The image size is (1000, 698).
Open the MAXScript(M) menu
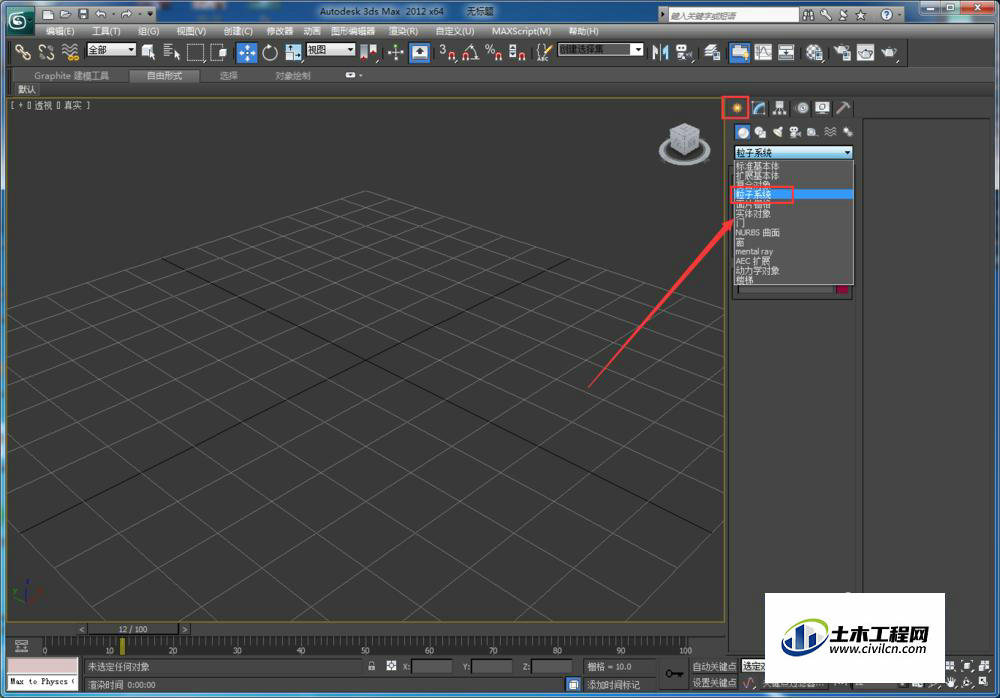tap(521, 31)
